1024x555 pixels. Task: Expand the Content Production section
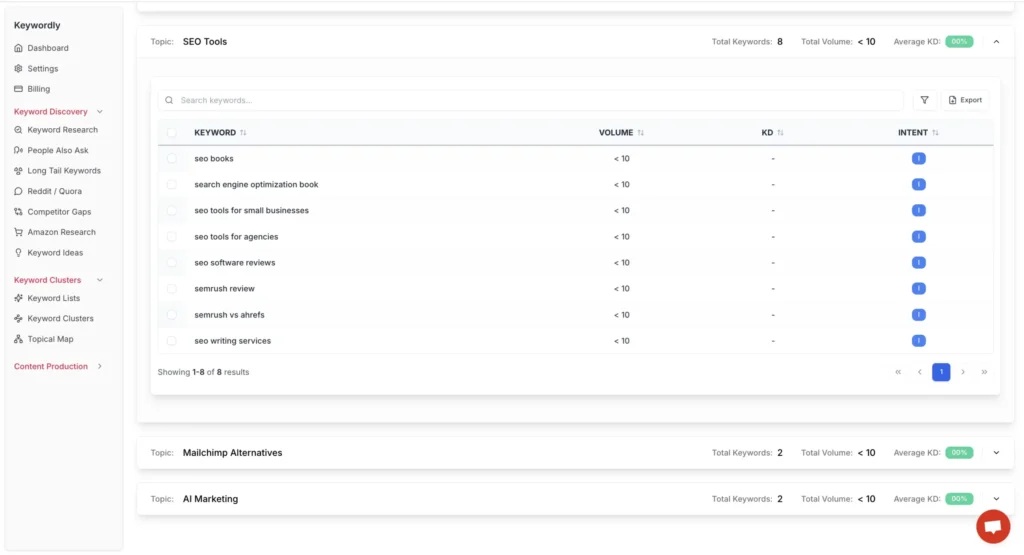(x=99, y=366)
